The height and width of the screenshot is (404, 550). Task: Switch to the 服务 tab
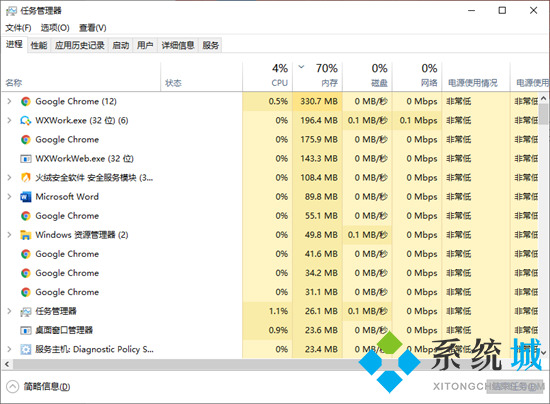click(210, 45)
